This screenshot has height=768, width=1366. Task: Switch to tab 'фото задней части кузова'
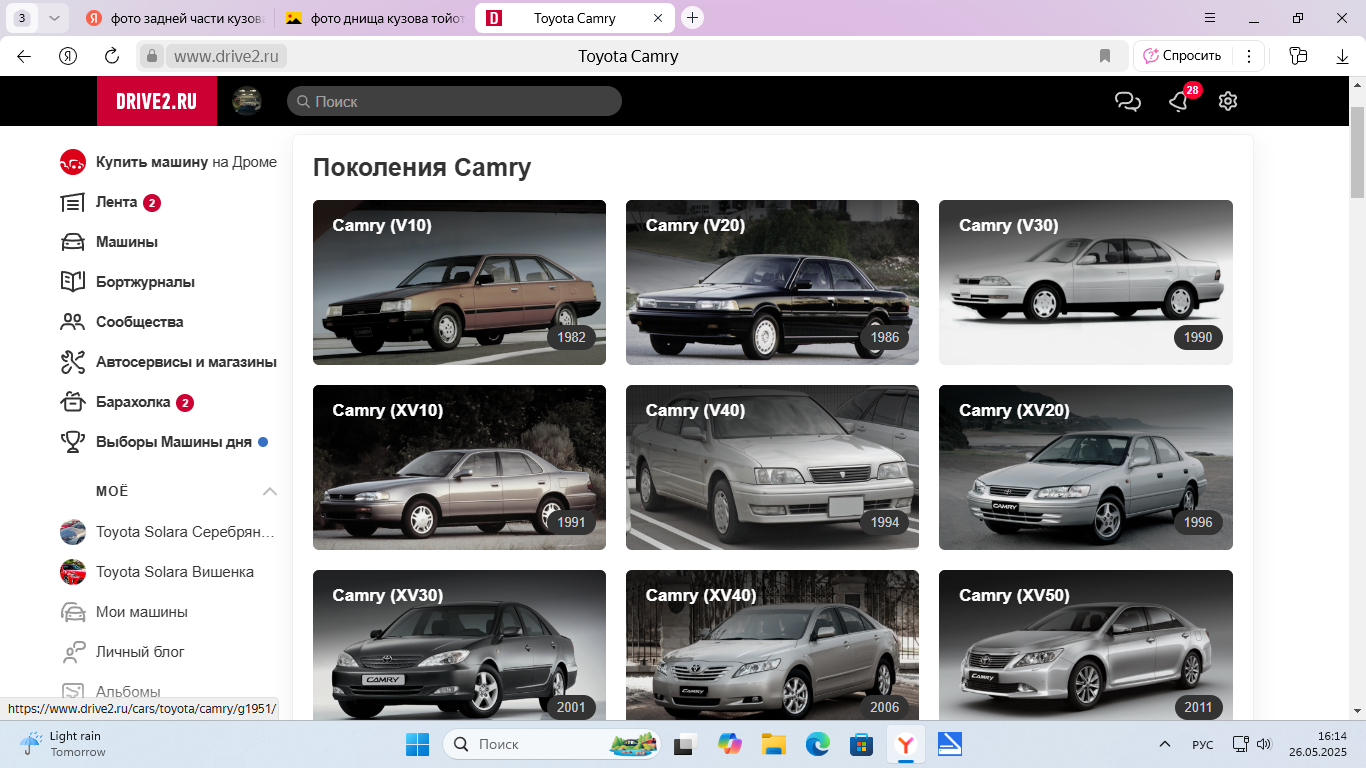click(174, 18)
